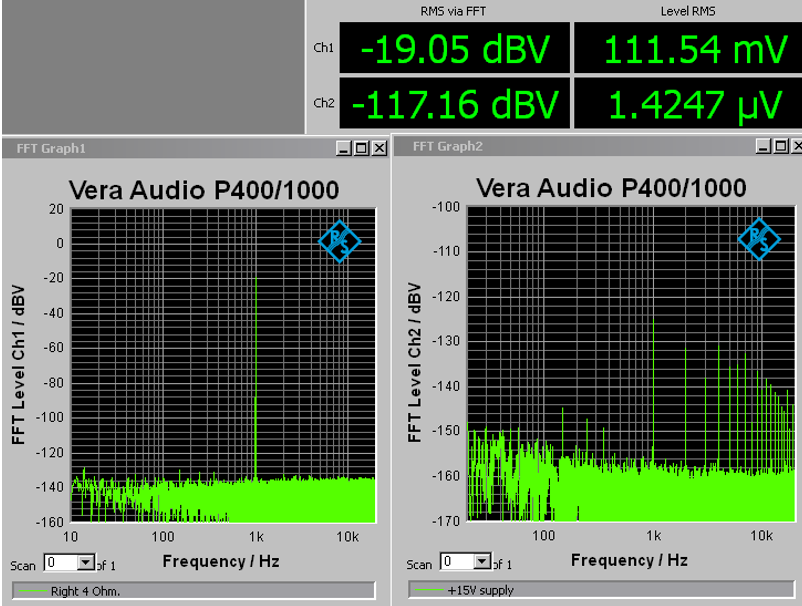Viewport: 802px width, 606px height.
Task: Click Ch2 RMS via FFT -117.16 dBV display
Action: 455,103
